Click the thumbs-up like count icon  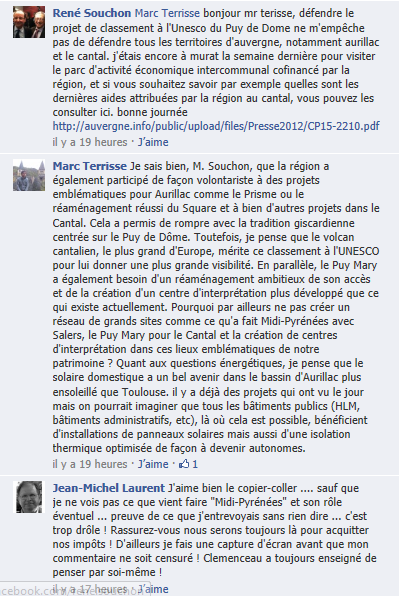pos(184,464)
